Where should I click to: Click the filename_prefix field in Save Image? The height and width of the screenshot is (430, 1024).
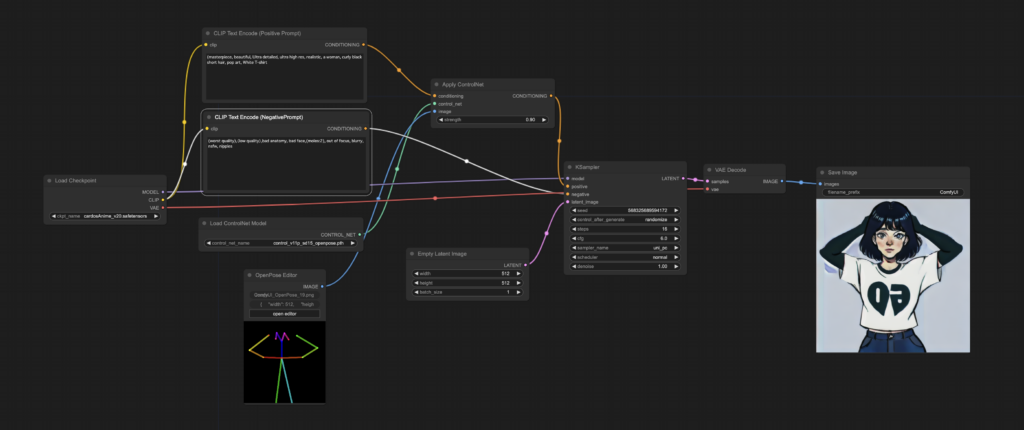pyautogui.click(x=893, y=193)
